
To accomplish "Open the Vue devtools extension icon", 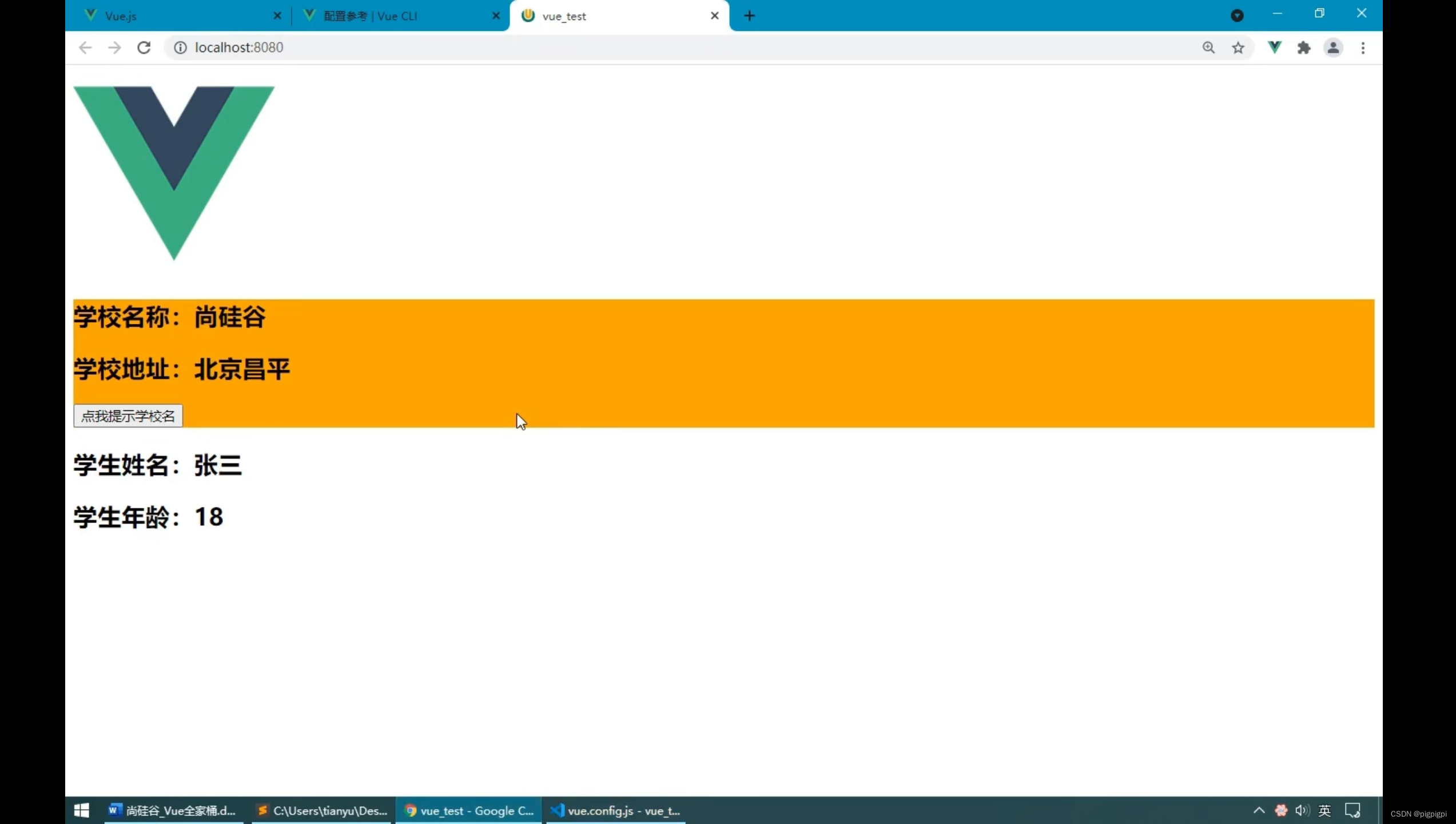I will [1275, 47].
